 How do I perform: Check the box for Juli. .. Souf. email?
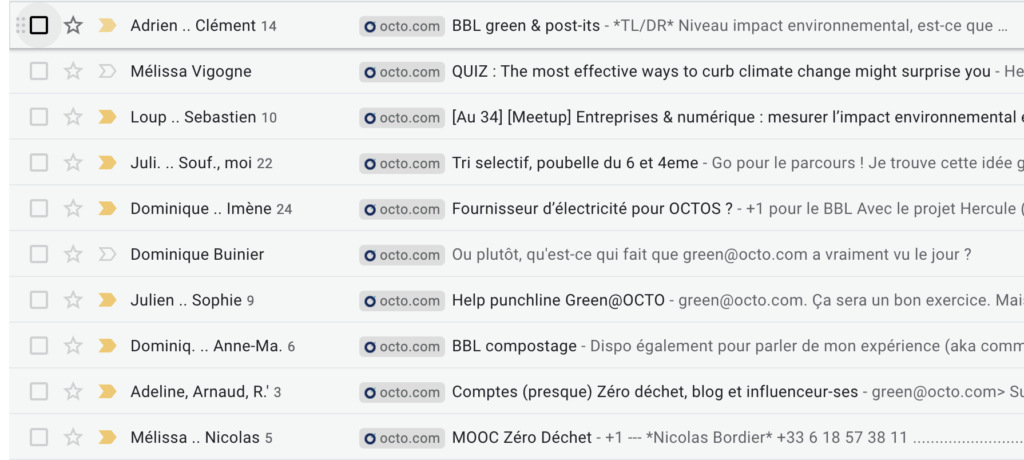[x=39, y=163]
